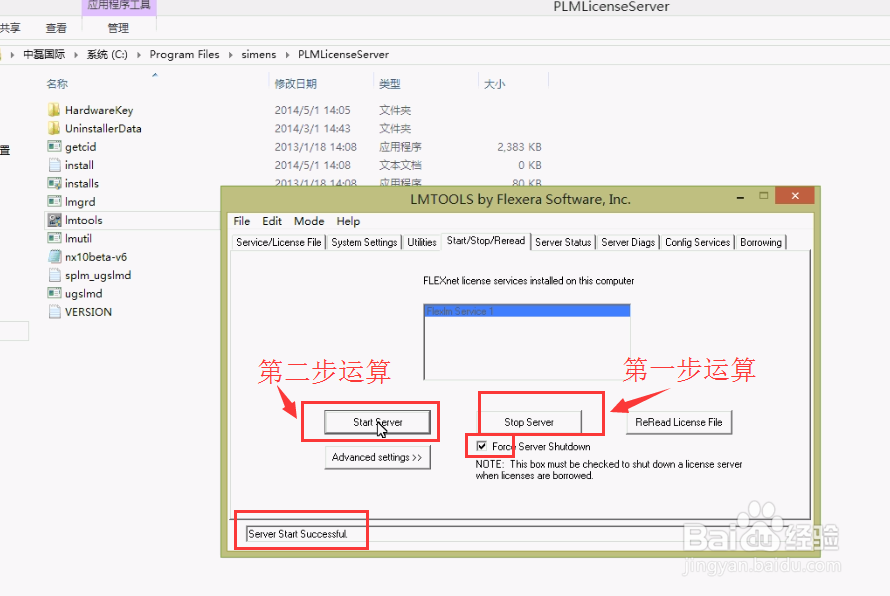This screenshot has height=596, width=890.
Task: Toggle Force Server Shutdown checkbox
Action: [482, 446]
